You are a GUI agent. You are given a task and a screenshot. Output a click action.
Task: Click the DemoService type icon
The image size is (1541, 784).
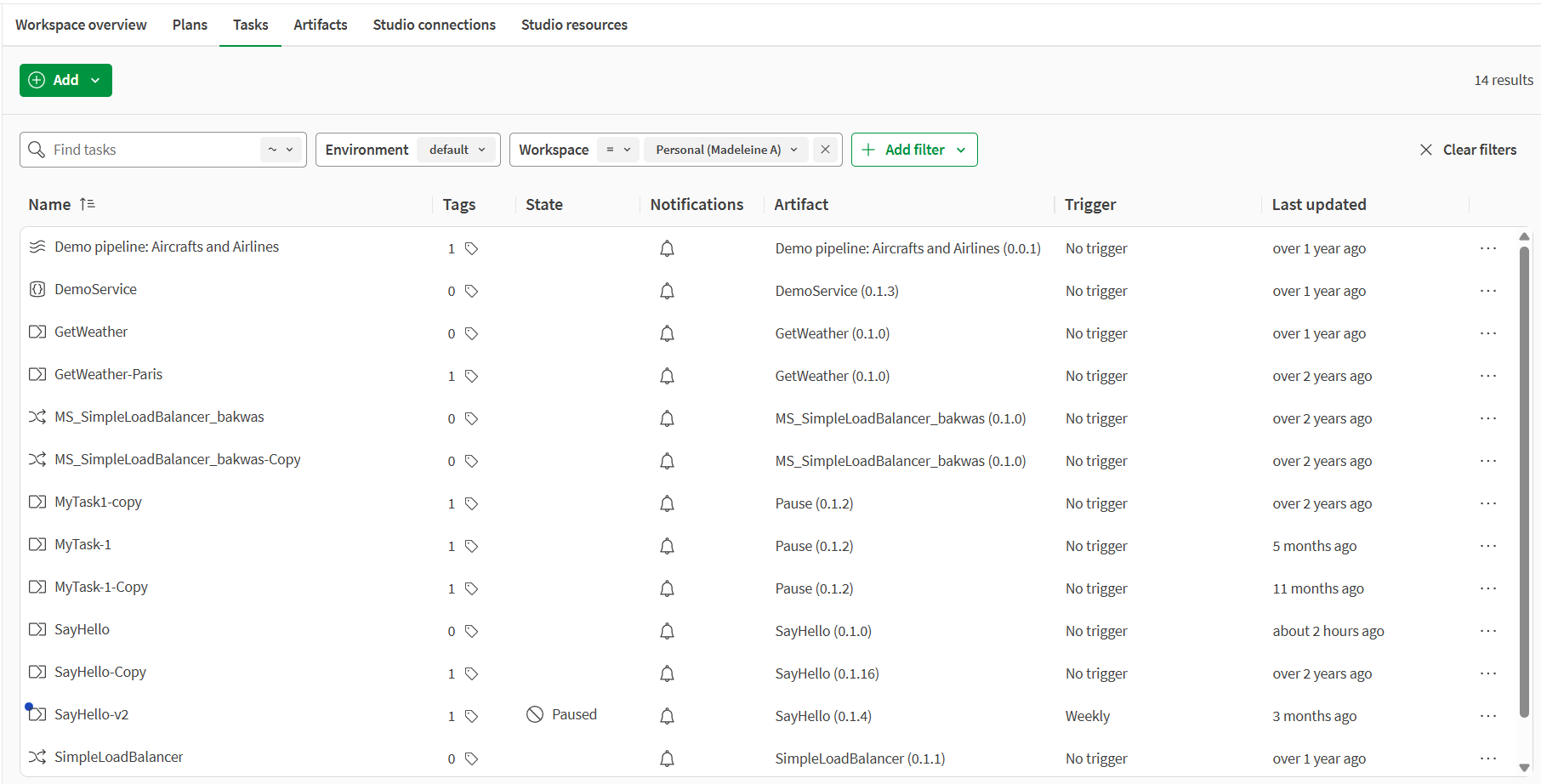37,289
